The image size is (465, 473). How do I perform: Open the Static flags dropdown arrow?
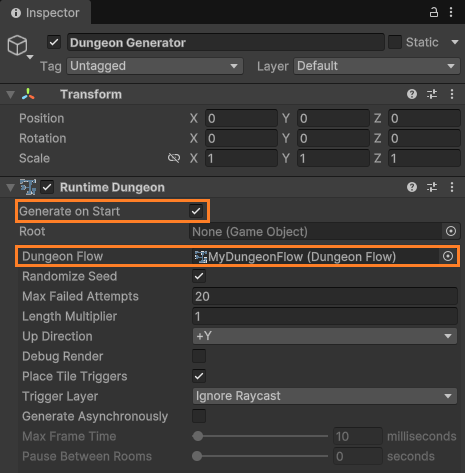455,42
